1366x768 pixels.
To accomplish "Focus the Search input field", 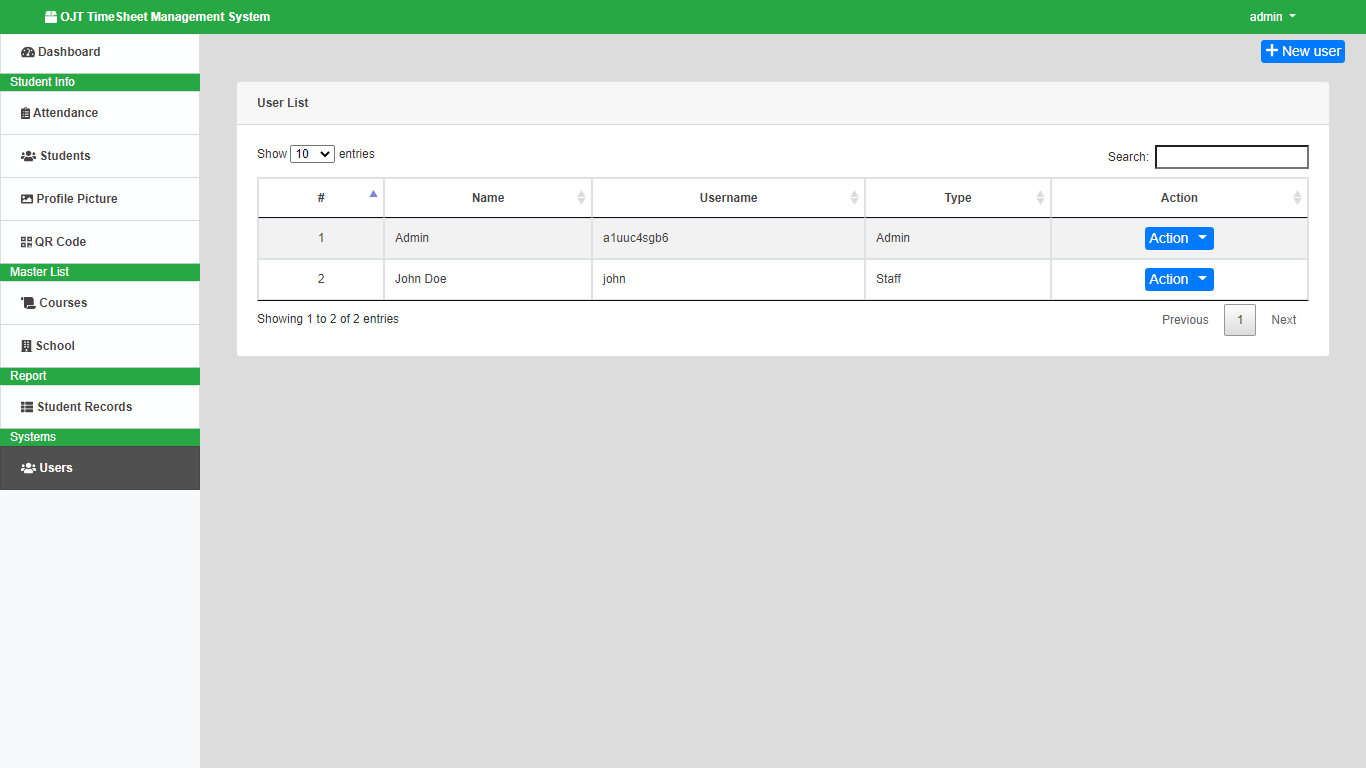I will click(x=1232, y=157).
